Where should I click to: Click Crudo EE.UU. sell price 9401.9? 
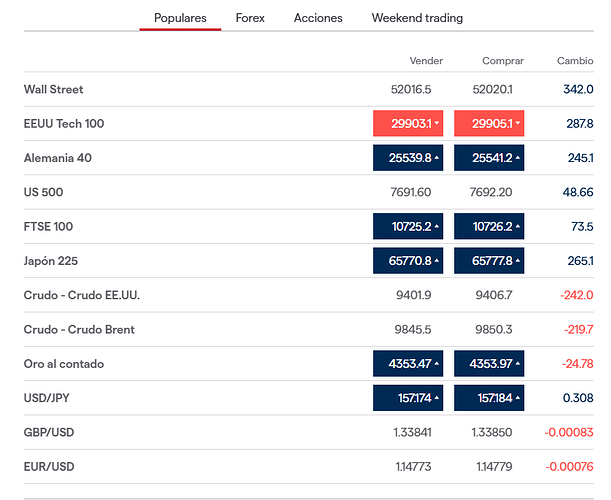(x=413, y=295)
